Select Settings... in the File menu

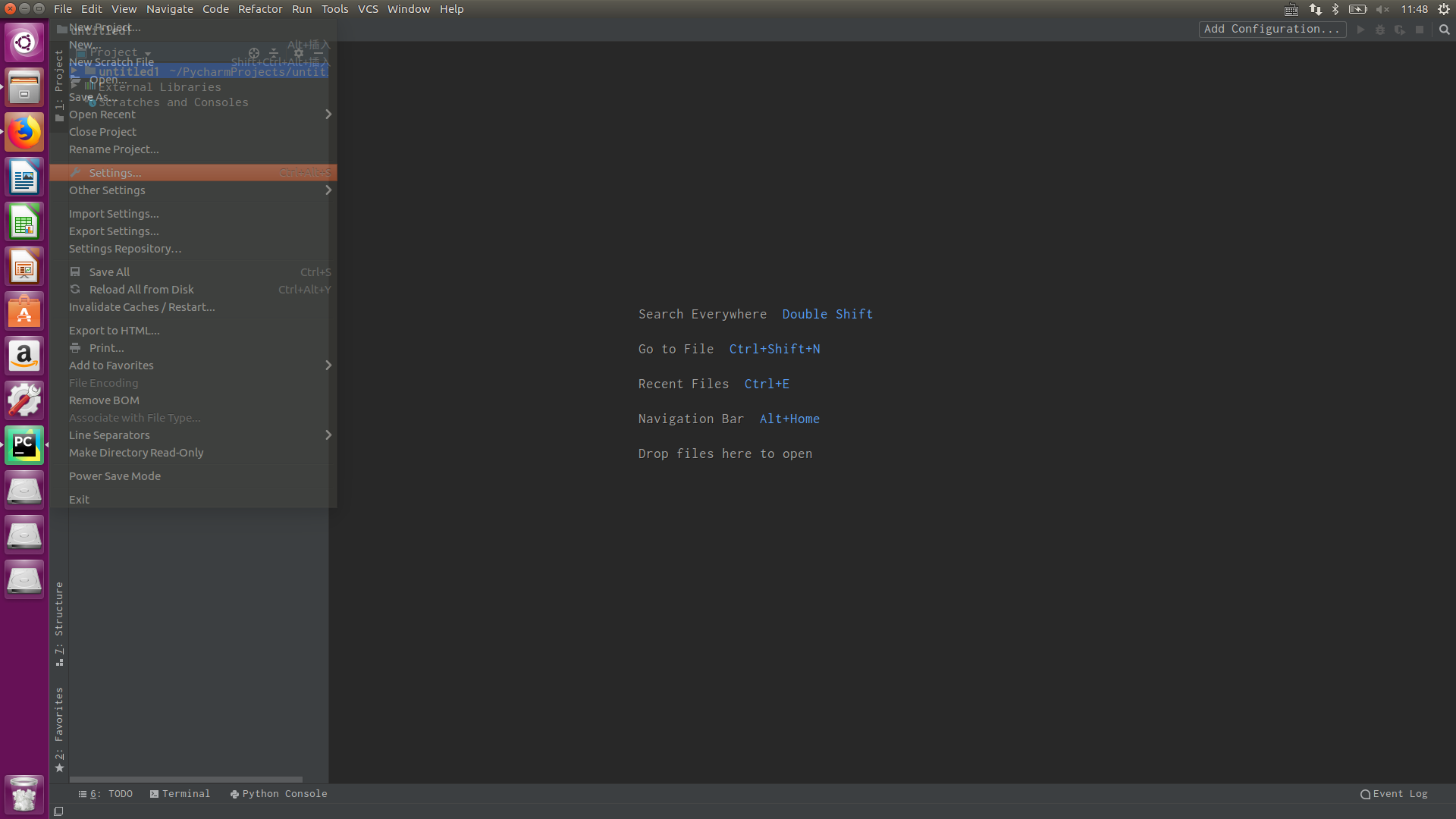pyautogui.click(x=115, y=173)
